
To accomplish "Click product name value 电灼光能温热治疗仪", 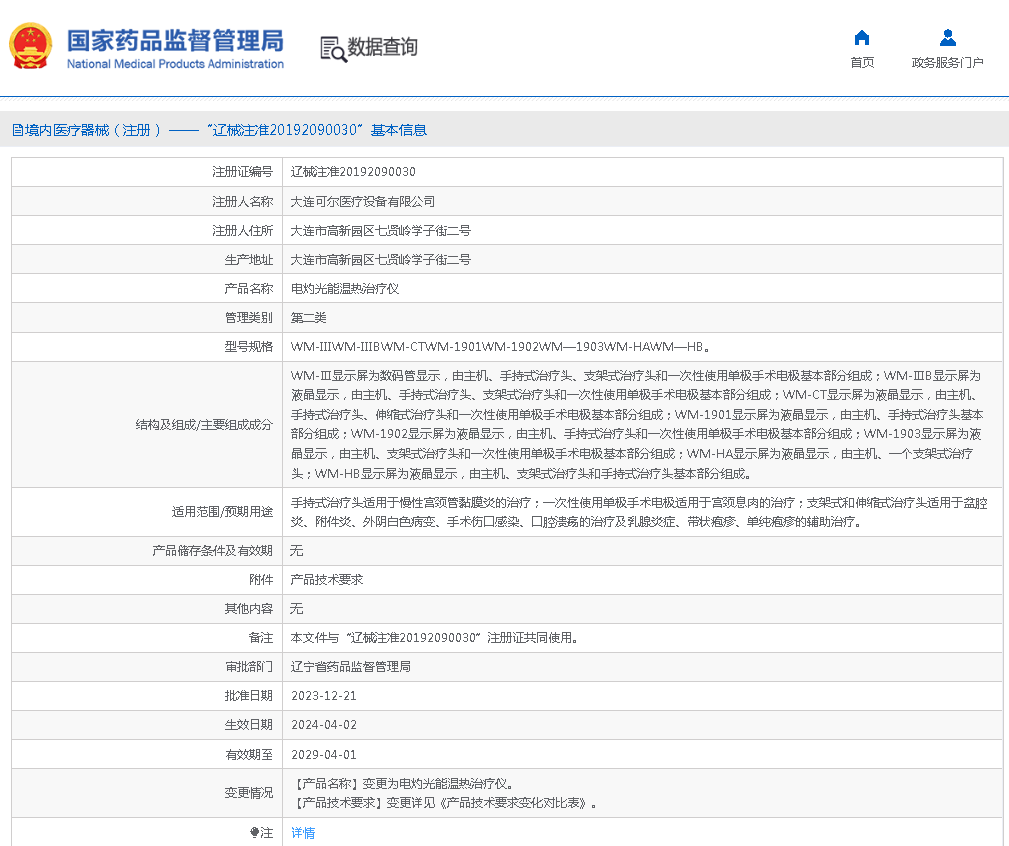I will (x=345, y=289).
